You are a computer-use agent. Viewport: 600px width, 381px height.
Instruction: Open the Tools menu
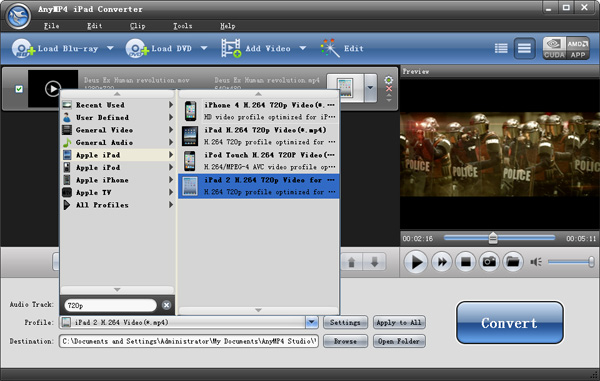tap(183, 26)
